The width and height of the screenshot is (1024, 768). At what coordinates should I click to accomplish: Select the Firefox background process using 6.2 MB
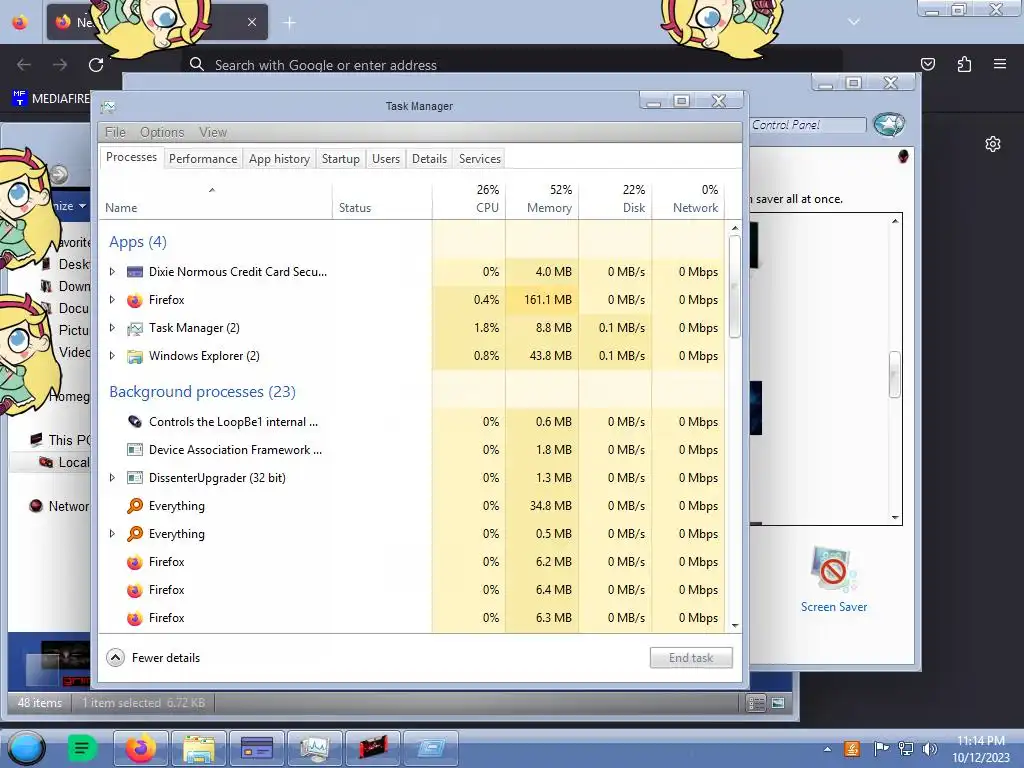click(x=411, y=562)
